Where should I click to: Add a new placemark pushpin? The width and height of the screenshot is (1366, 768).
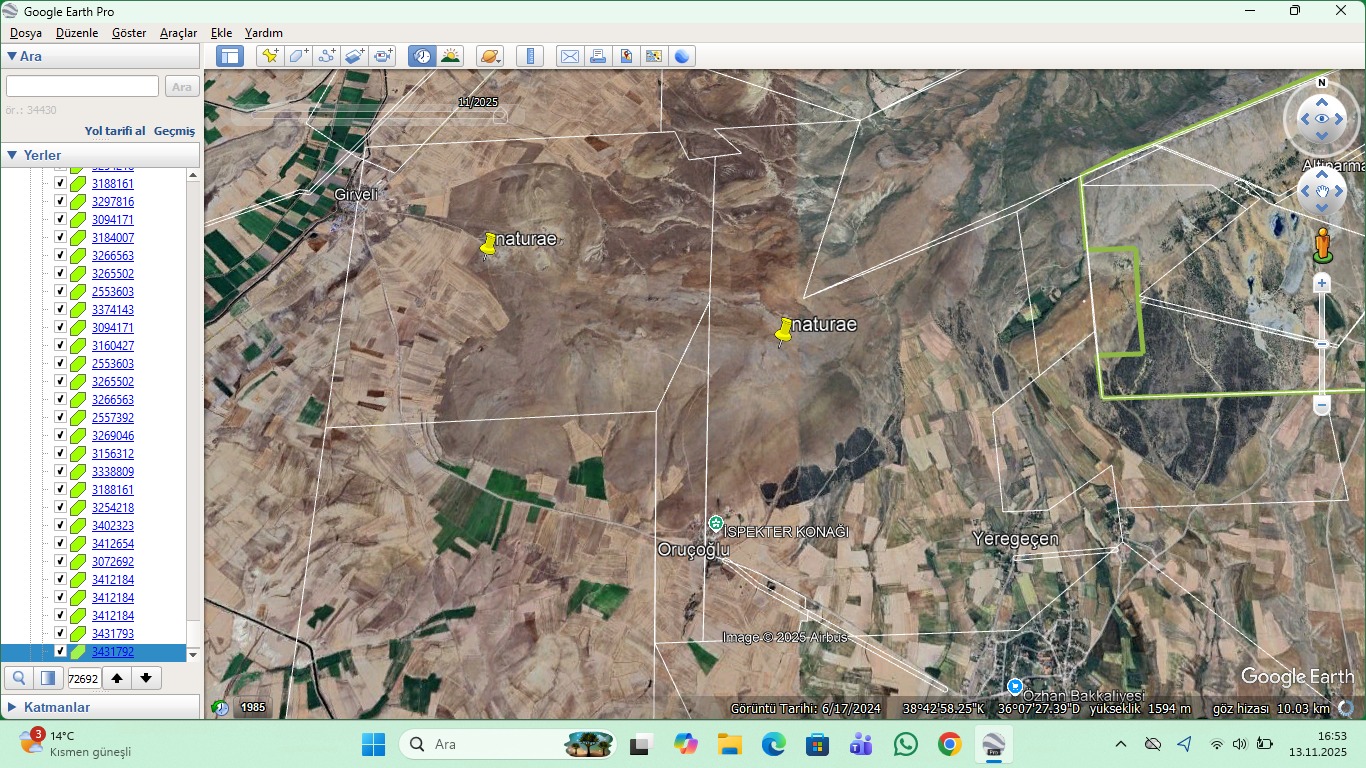pos(270,56)
